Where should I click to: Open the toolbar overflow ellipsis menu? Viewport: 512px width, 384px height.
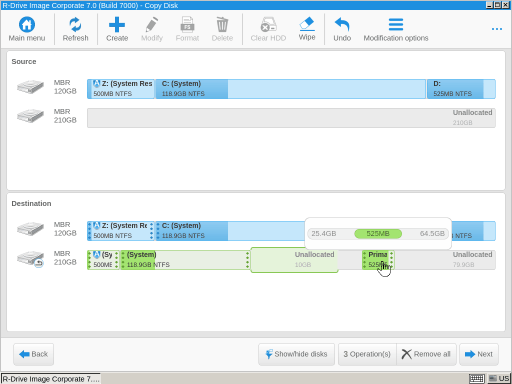(x=497, y=29)
